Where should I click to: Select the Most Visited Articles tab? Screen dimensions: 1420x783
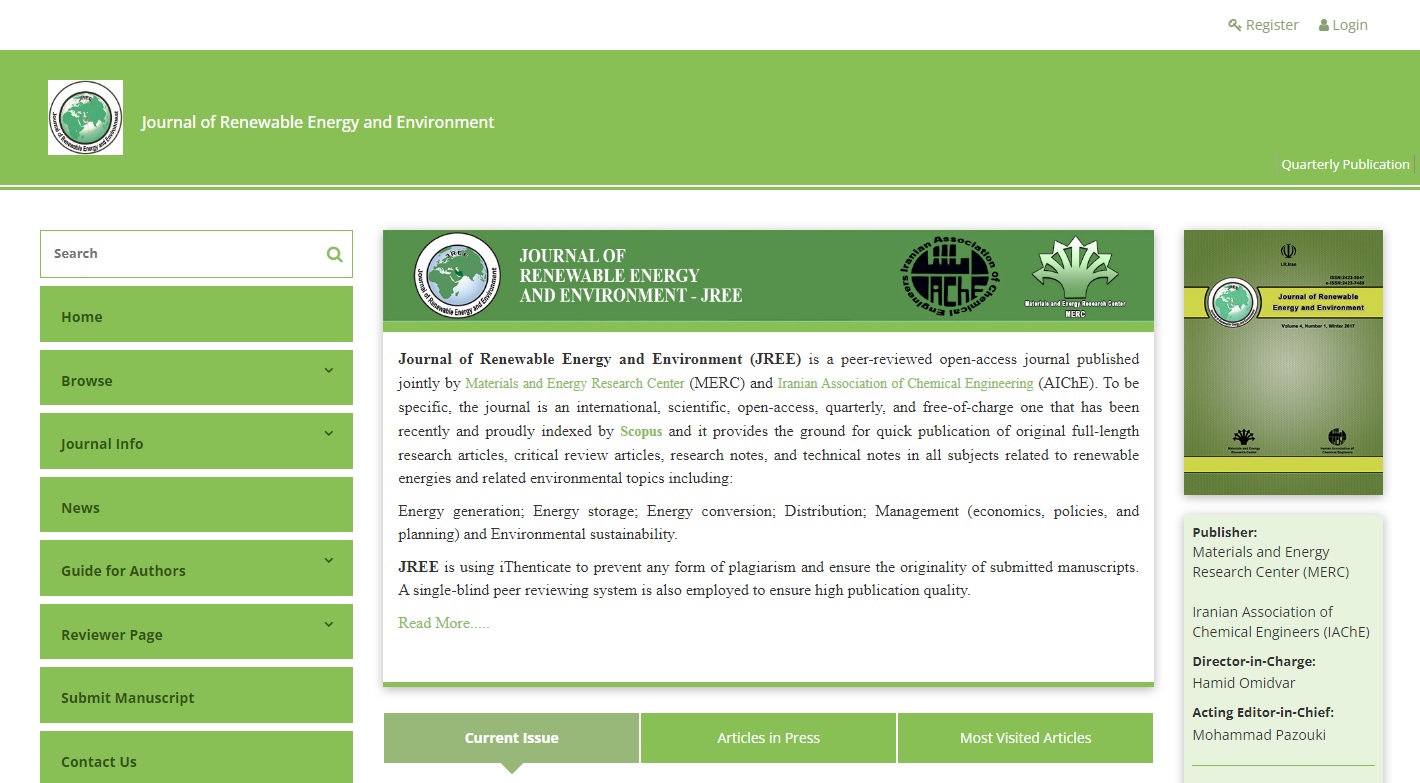coord(1025,738)
